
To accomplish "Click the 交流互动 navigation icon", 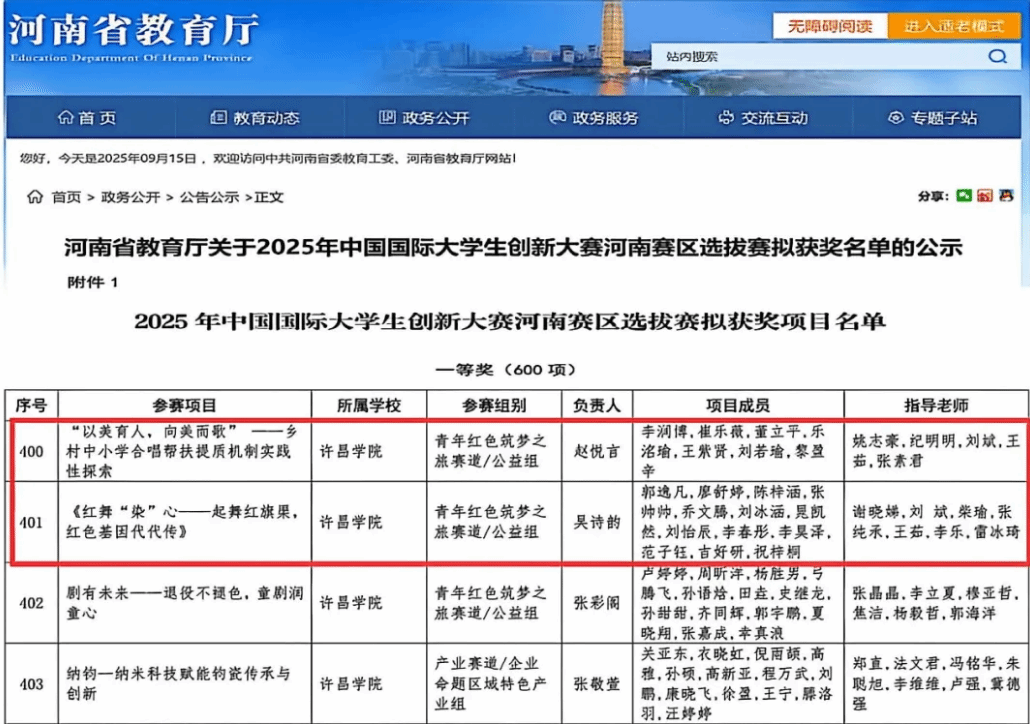I will 726,118.
